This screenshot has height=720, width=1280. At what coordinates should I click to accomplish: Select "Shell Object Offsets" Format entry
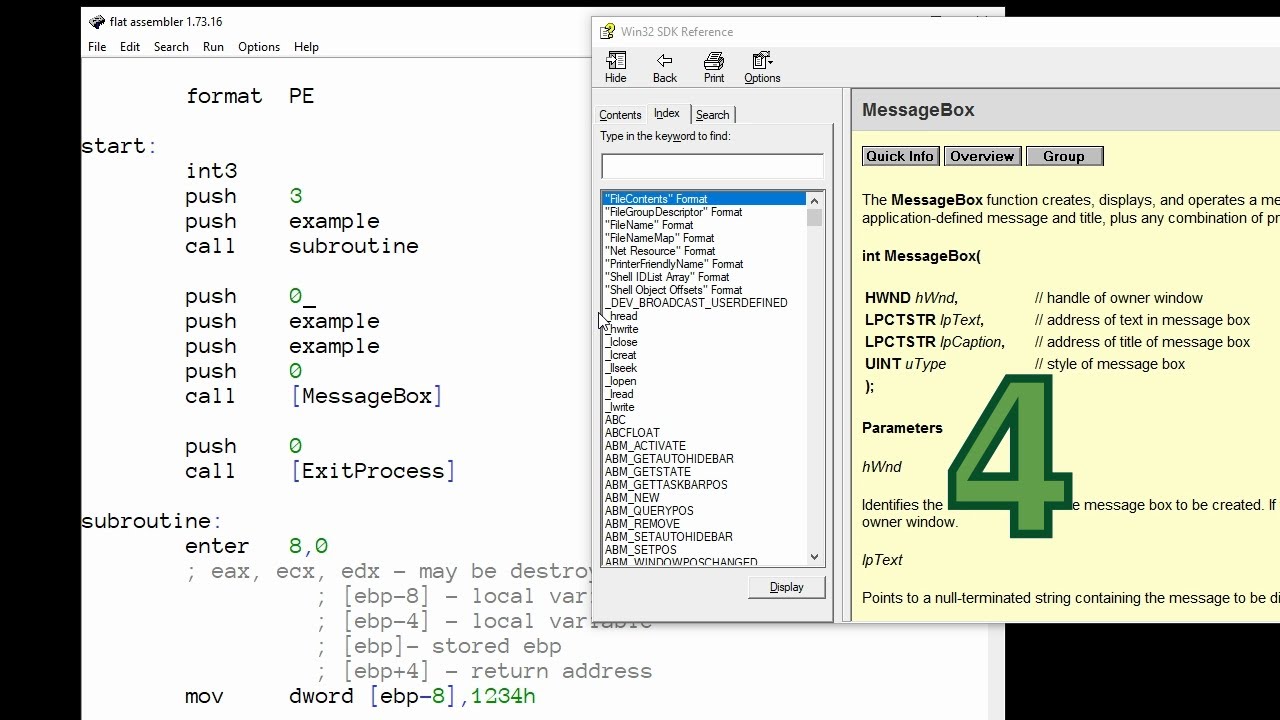(673, 290)
